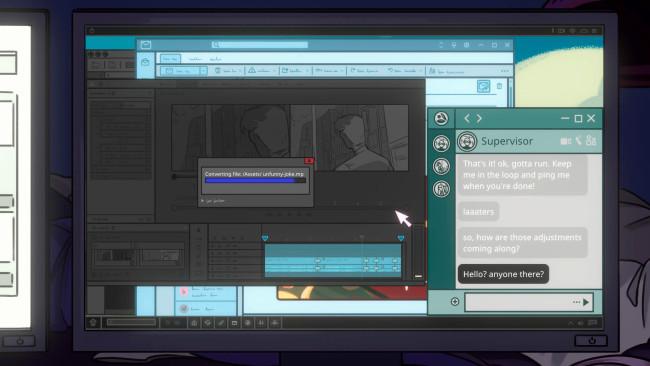Click the highlighted mail action icon in reading pane
This screenshot has width=650, height=366.
(x=483, y=86)
